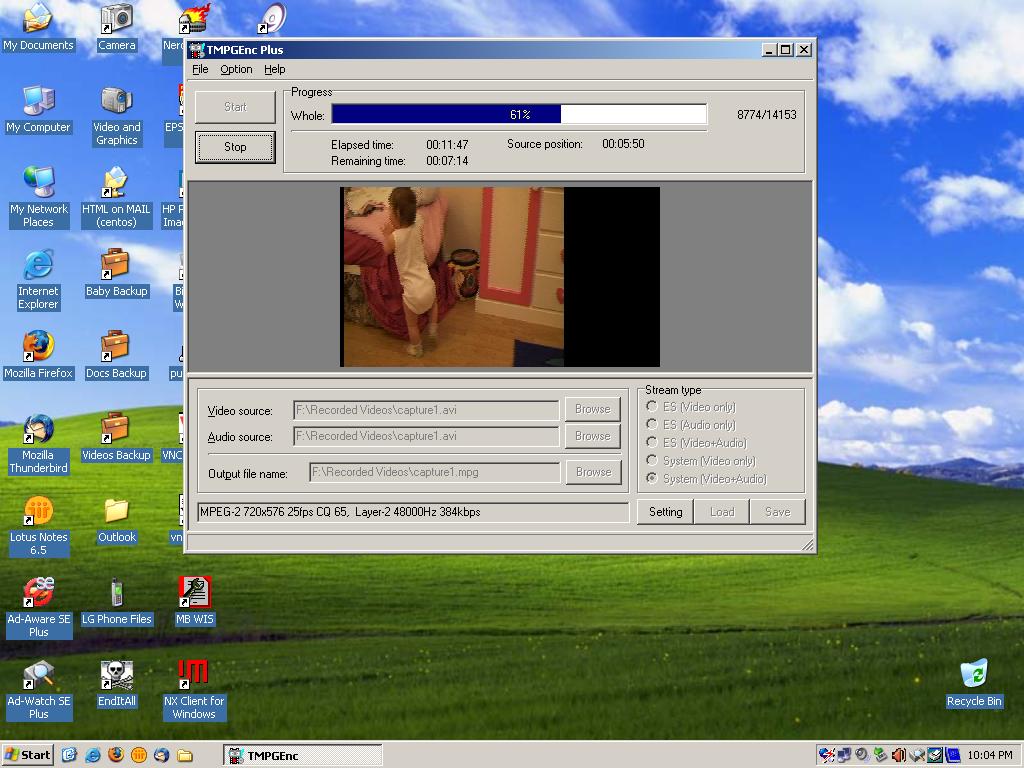This screenshot has height=768, width=1024.
Task: Click the Audio source path field
Action: tap(426, 436)
